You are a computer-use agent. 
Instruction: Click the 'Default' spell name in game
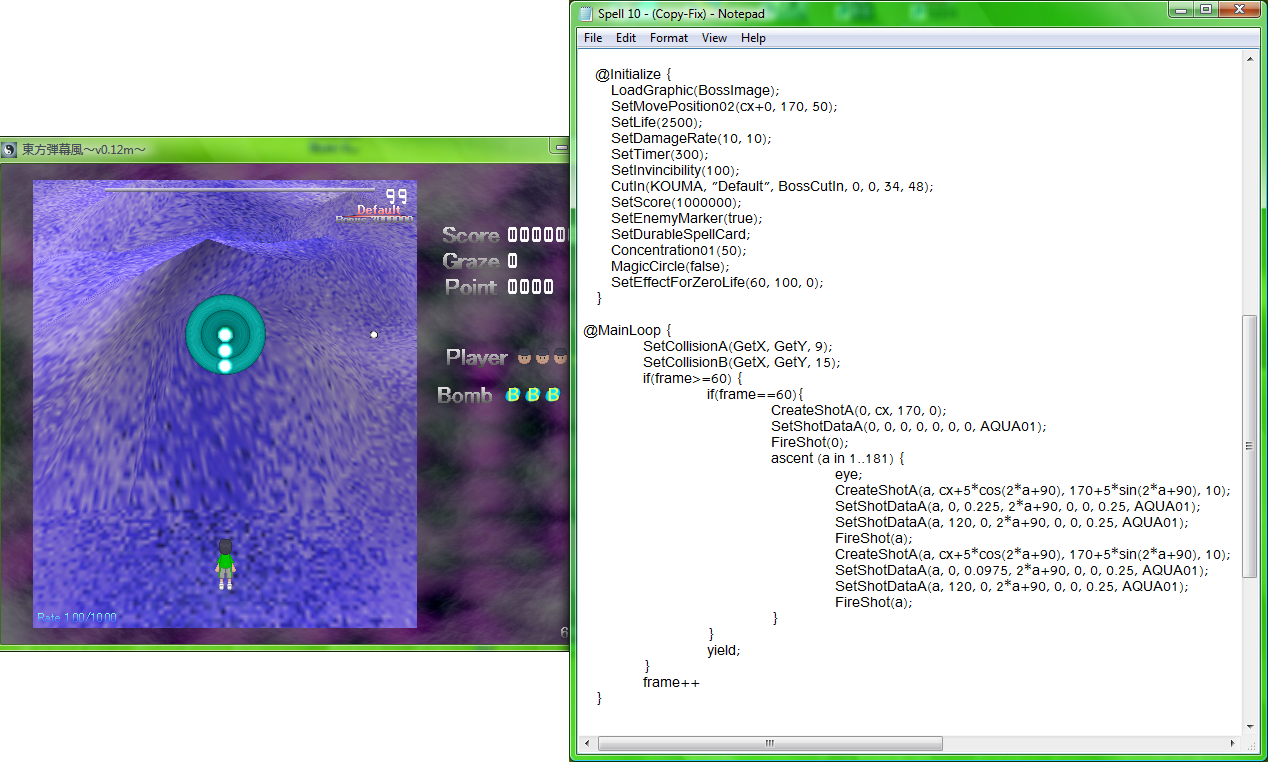point(379,210)
